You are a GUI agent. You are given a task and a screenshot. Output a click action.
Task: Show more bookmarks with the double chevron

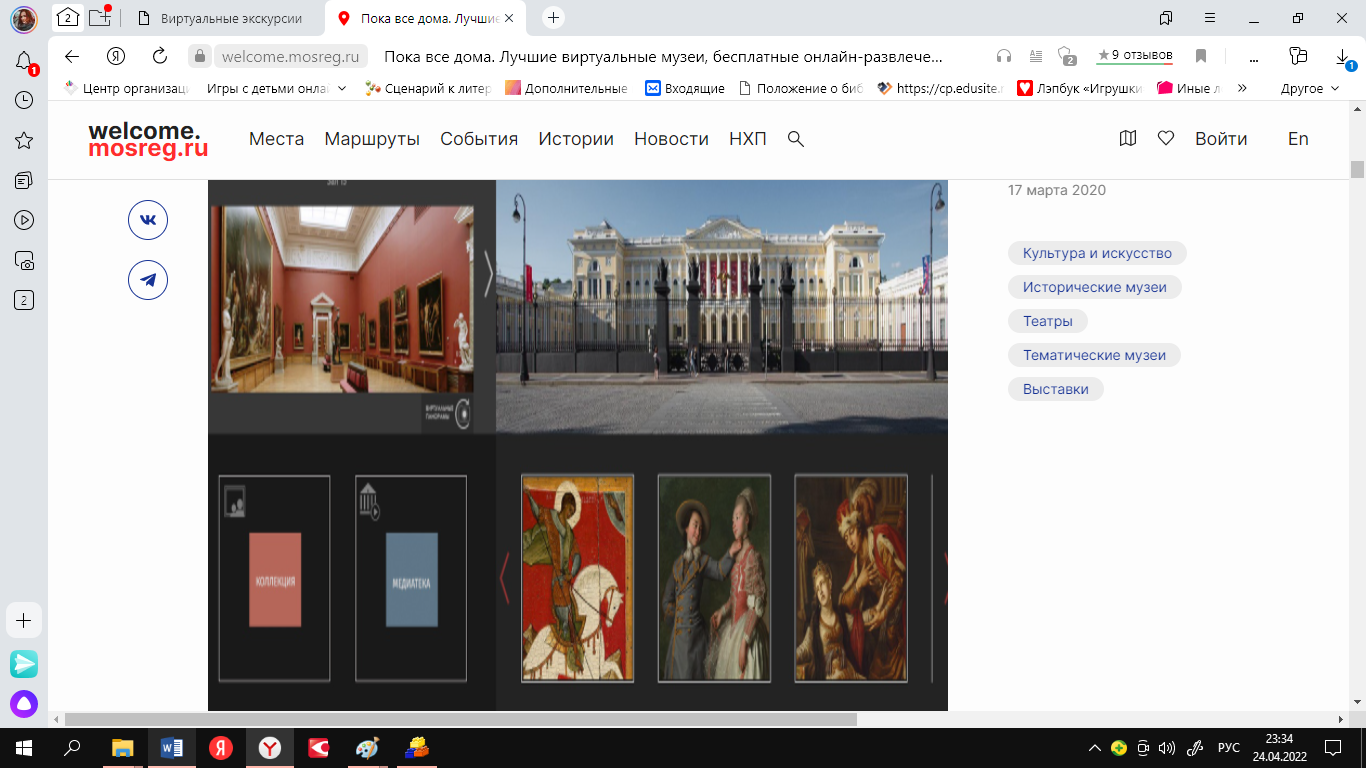click(1242, 88)
